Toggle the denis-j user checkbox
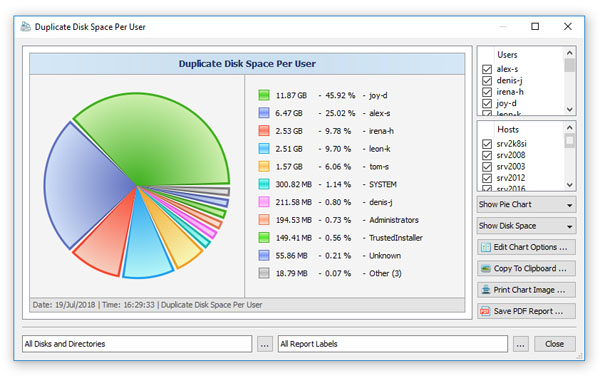This screenshot has width=600, height=378. pyautogui.click(x=487, y=81)
